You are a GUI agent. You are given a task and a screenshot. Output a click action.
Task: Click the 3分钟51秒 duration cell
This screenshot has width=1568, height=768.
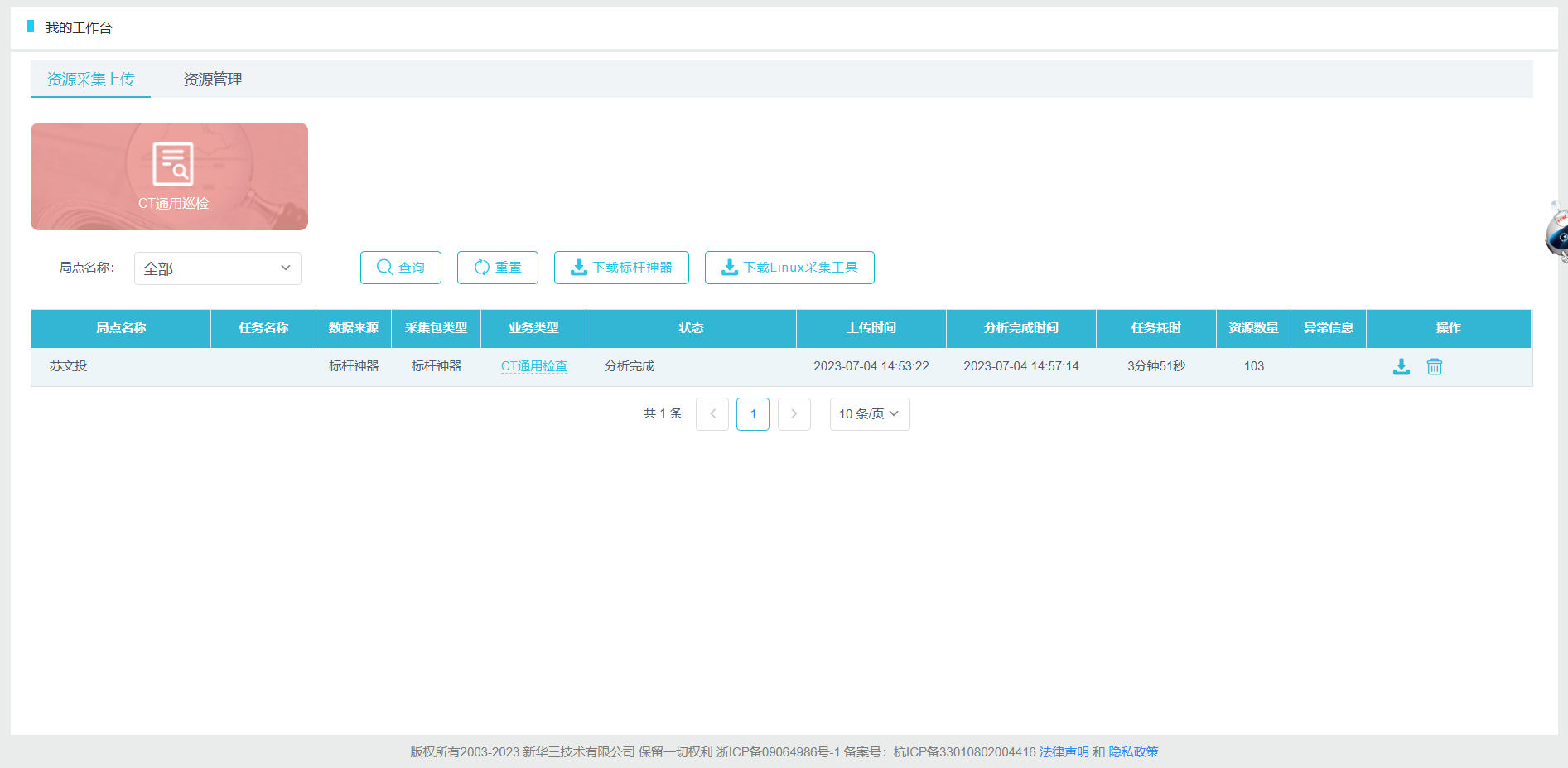click(x=1156, y=366)
